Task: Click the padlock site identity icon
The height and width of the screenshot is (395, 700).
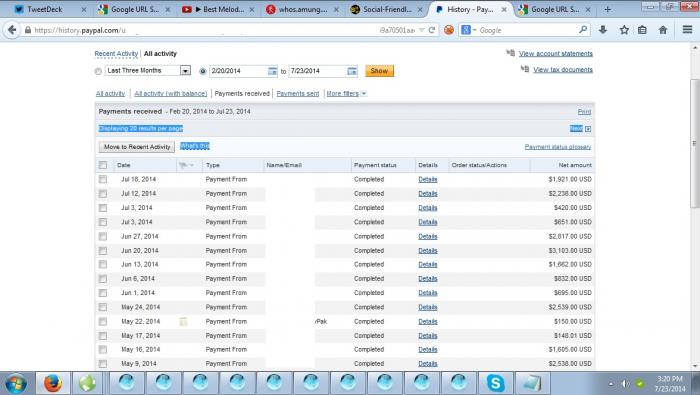Action: [x=28, y=30]
